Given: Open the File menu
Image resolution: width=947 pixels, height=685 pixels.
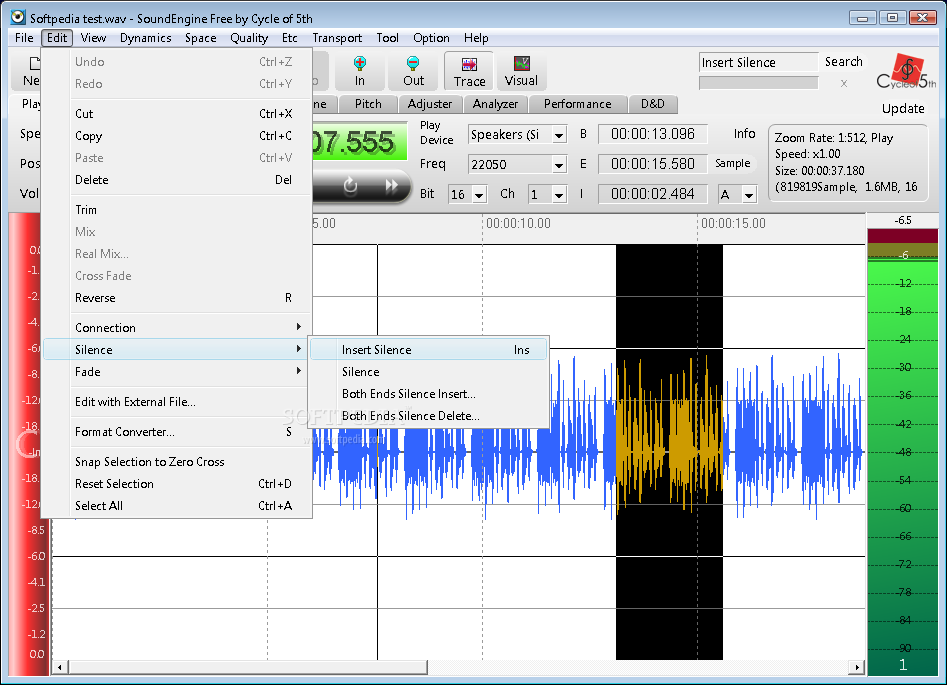Looking at the screenshot, I should pos(24,38).
